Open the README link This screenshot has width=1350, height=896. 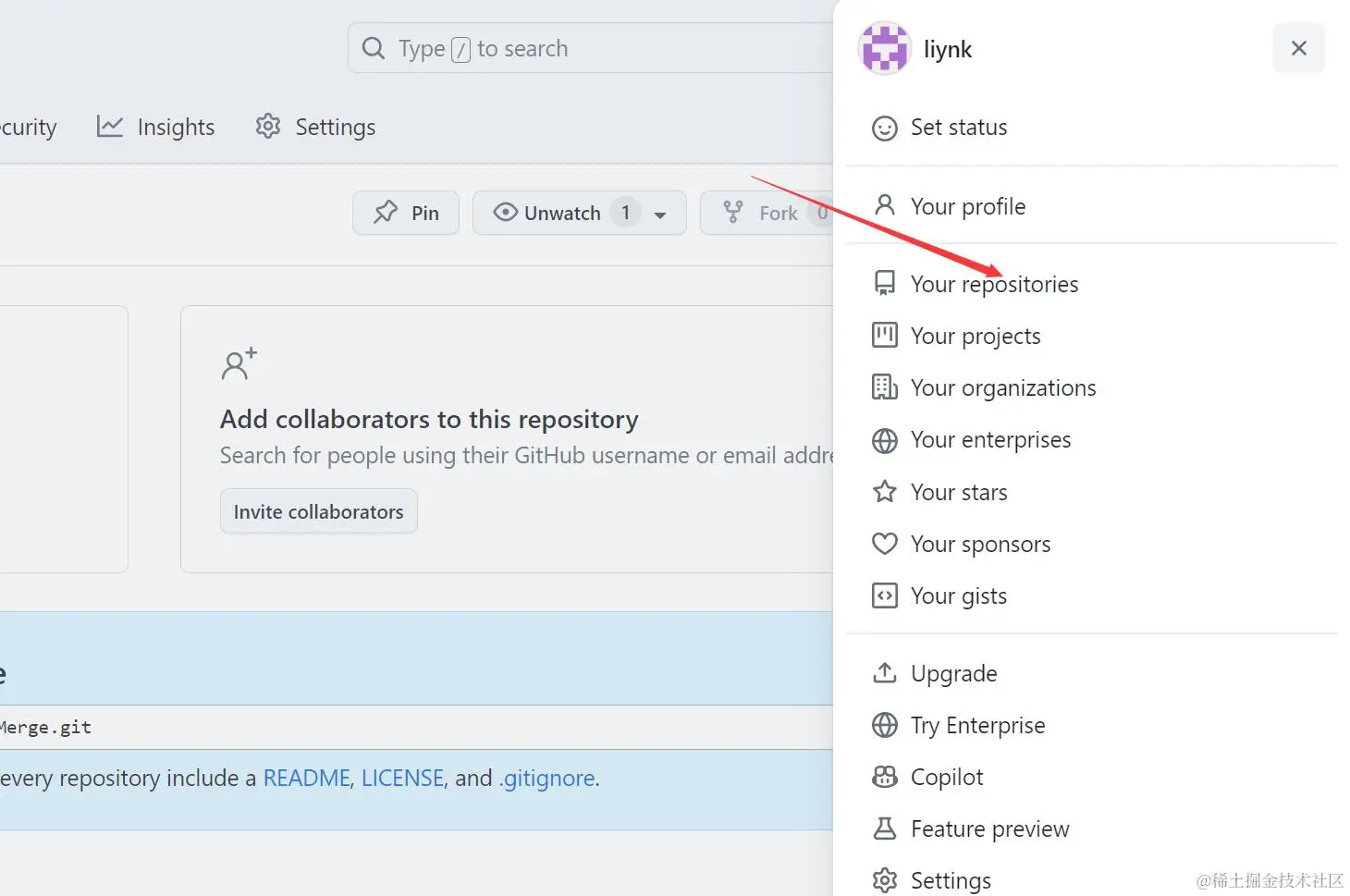click(x=306, y=778)
